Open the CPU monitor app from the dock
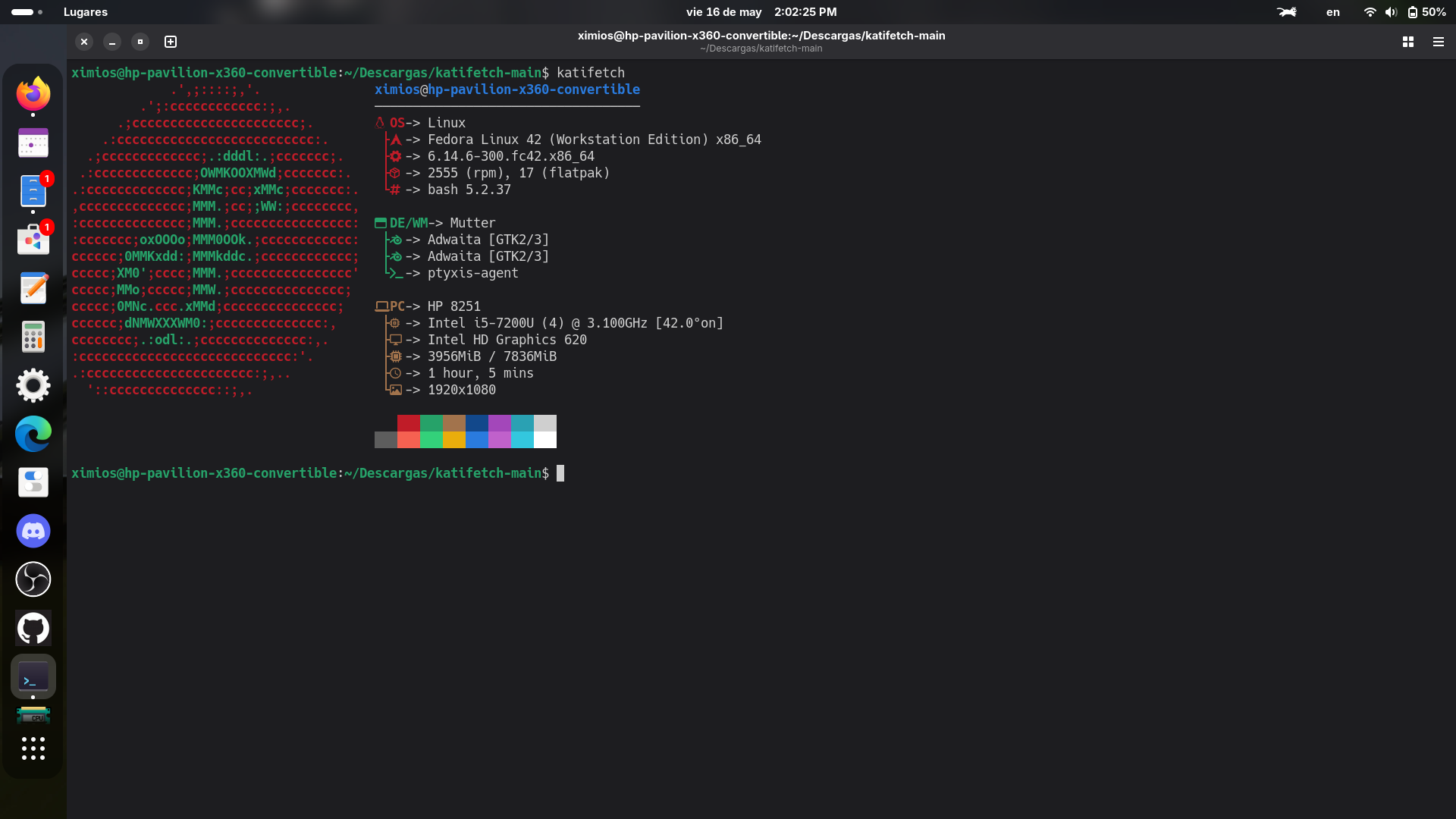1456x819 pixels. pyautogui.click(x=33, y=714)
